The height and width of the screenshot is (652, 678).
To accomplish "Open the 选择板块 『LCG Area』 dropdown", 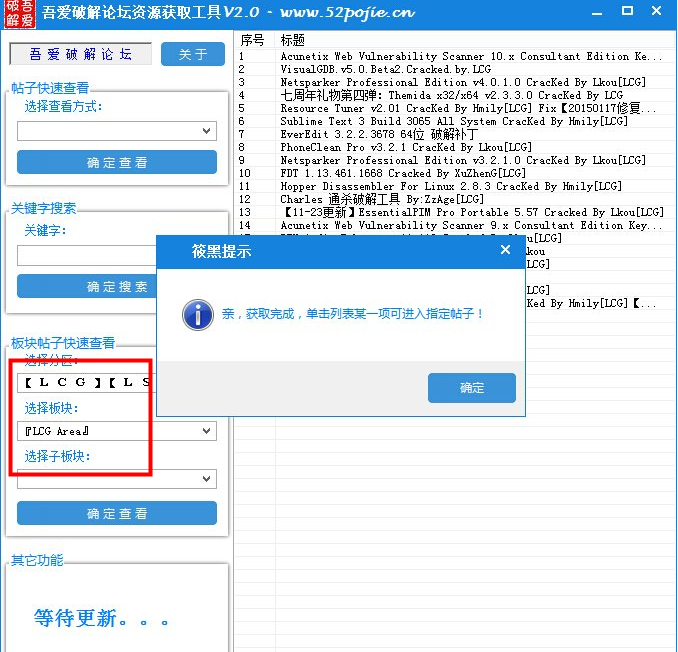I will (x=117, y=431).
